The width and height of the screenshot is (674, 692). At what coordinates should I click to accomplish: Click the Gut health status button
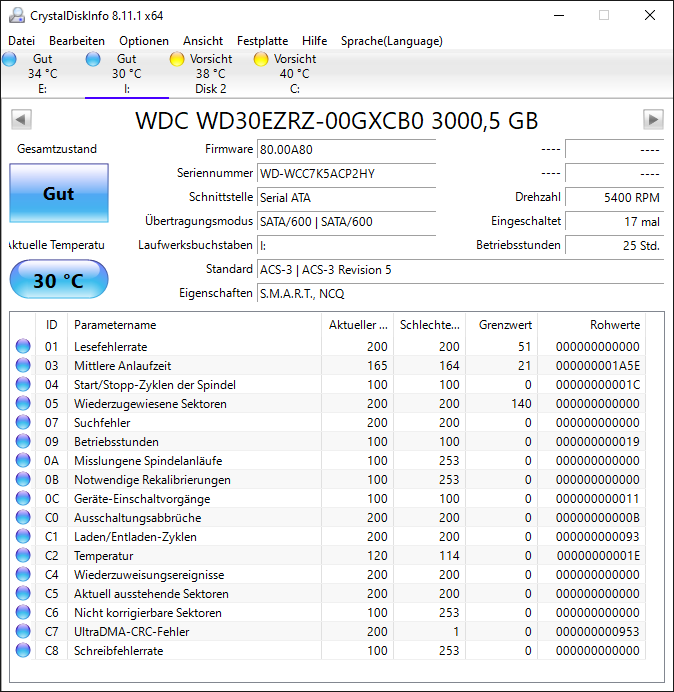59,193
